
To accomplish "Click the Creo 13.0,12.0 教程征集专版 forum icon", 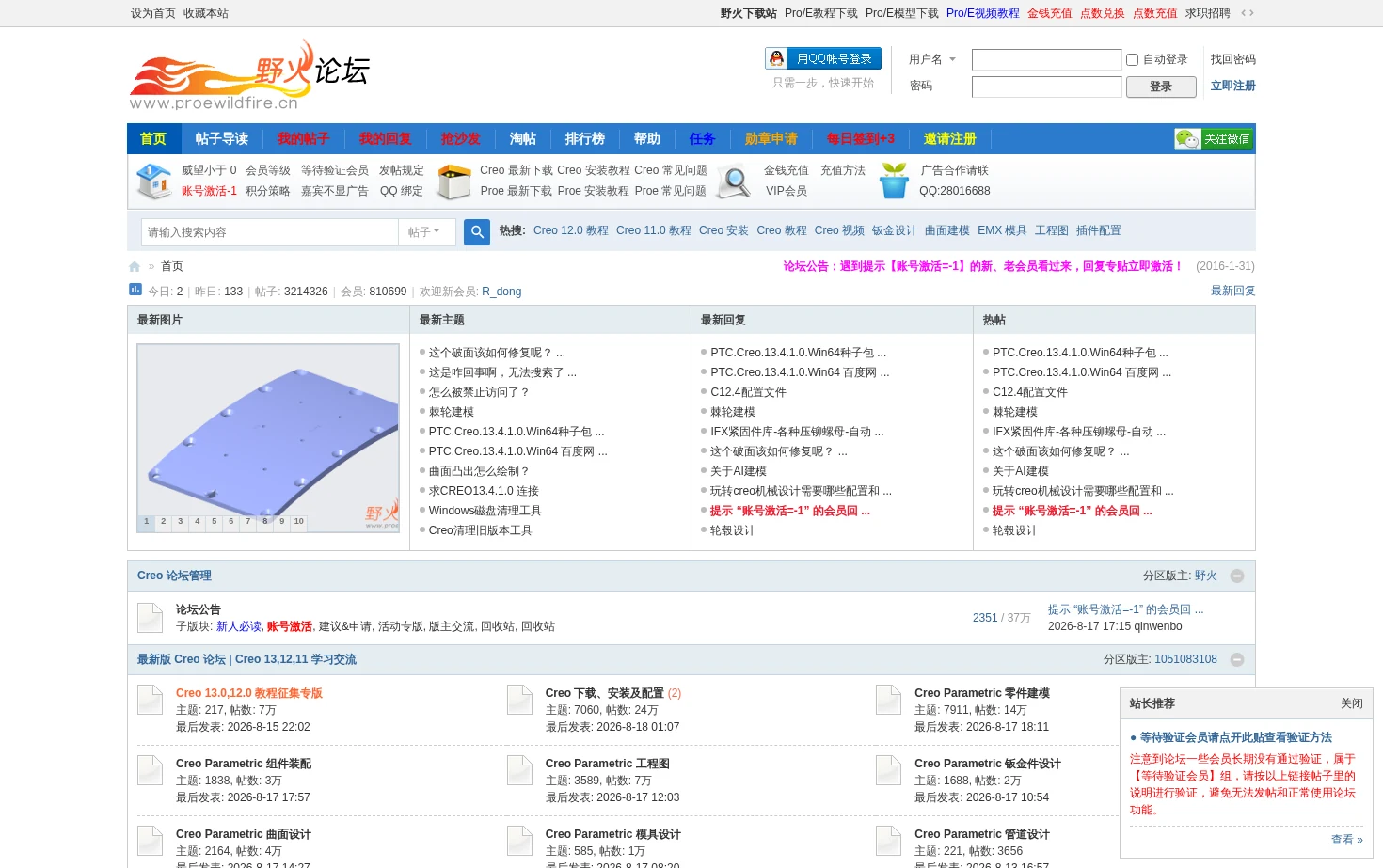I will [x=151, y=700].
